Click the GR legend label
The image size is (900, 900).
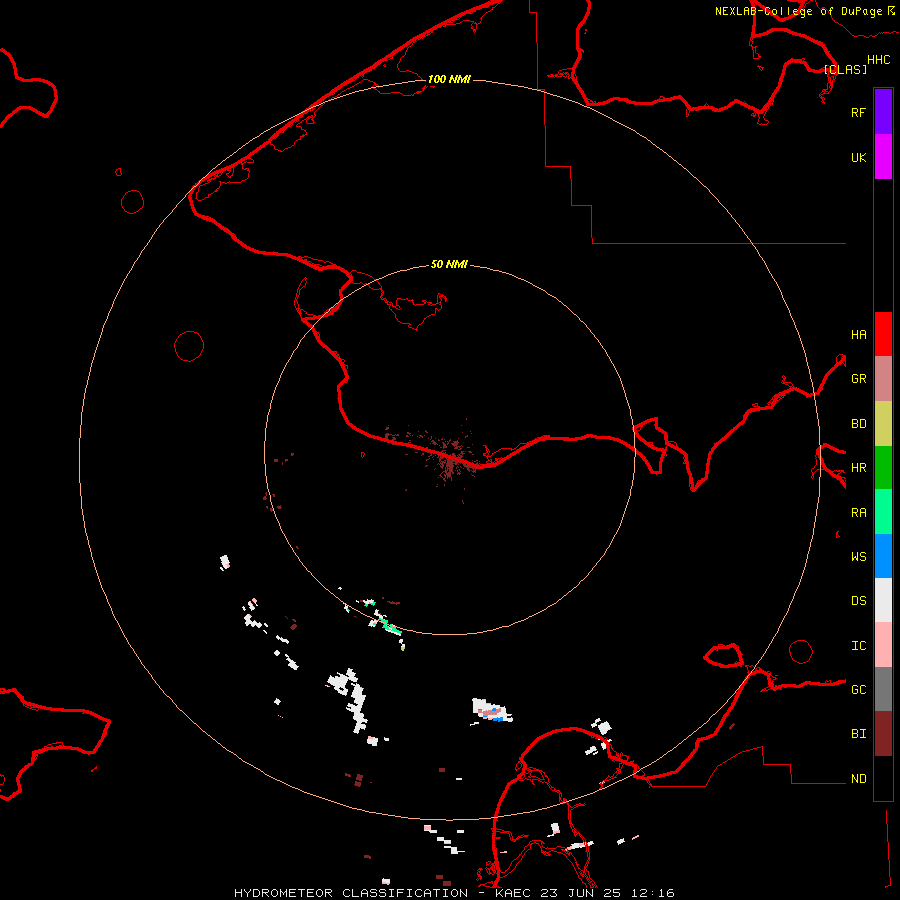point(858,379)
